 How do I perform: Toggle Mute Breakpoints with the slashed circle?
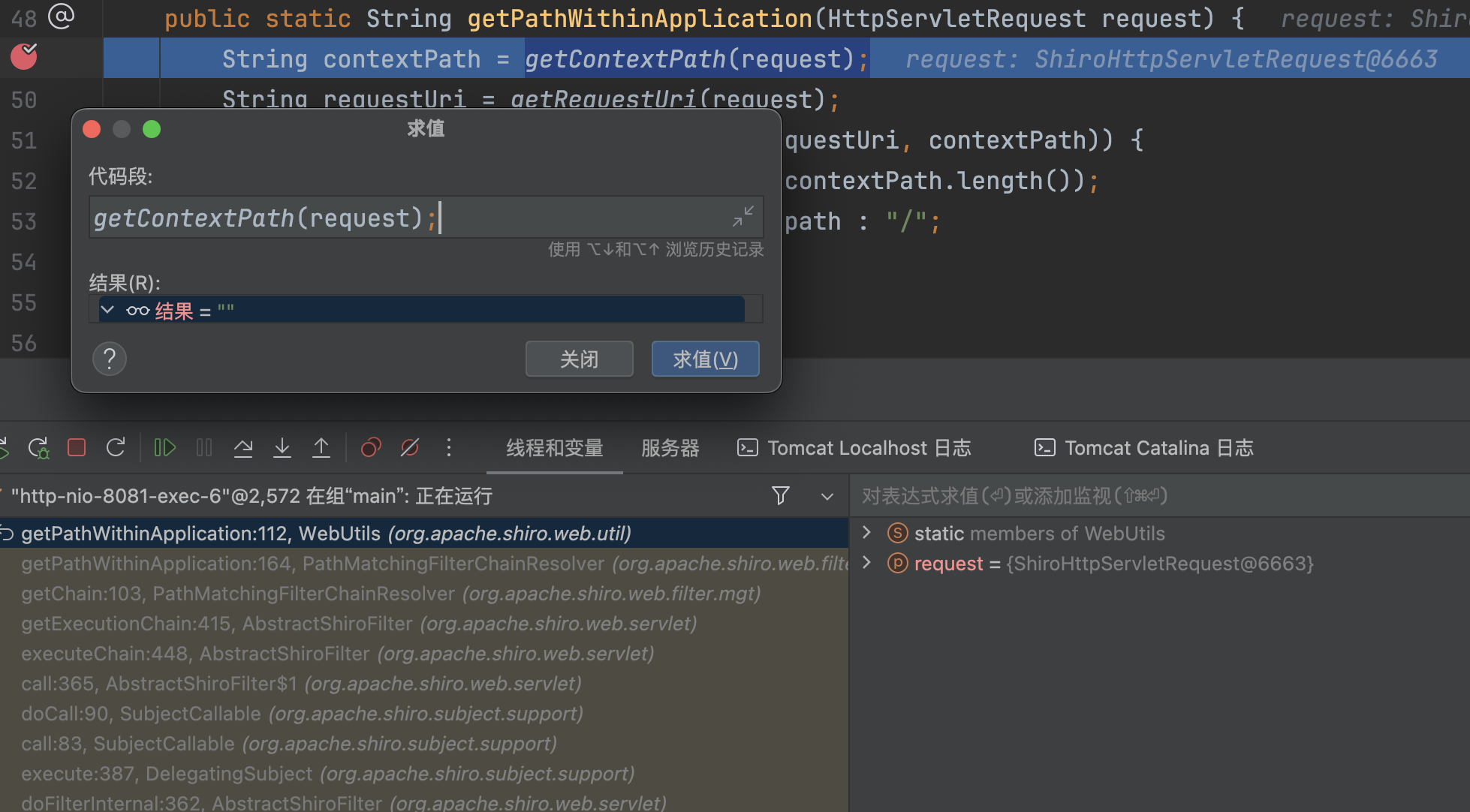click(x=410, y=448)
